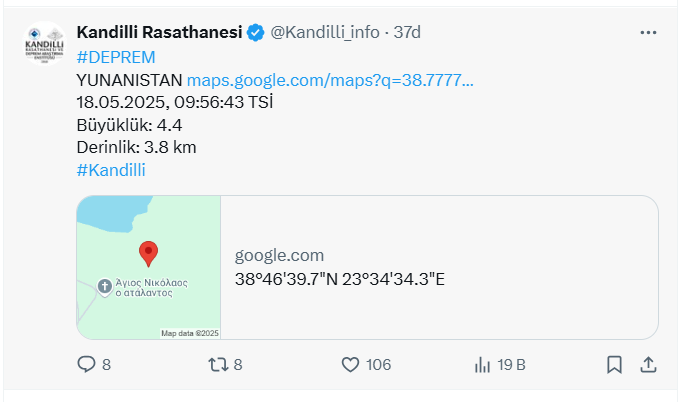Open the google.com link card title
The height and width of the screenshot is (402, 693).
pyautogui.click(x=279, y=255)
